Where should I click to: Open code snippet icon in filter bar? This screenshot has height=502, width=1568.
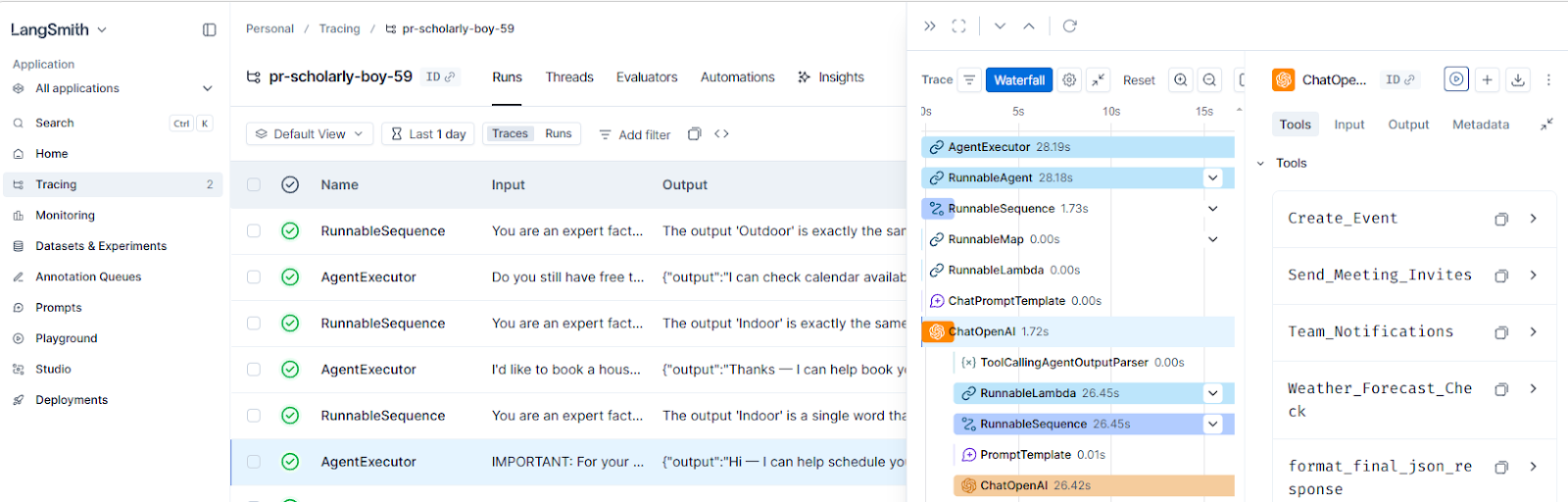pos(721,134)
